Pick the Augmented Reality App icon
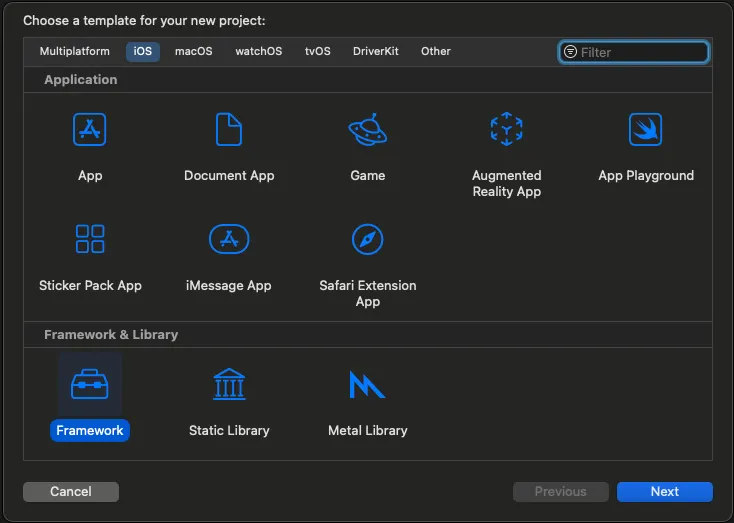 point(506,130)
